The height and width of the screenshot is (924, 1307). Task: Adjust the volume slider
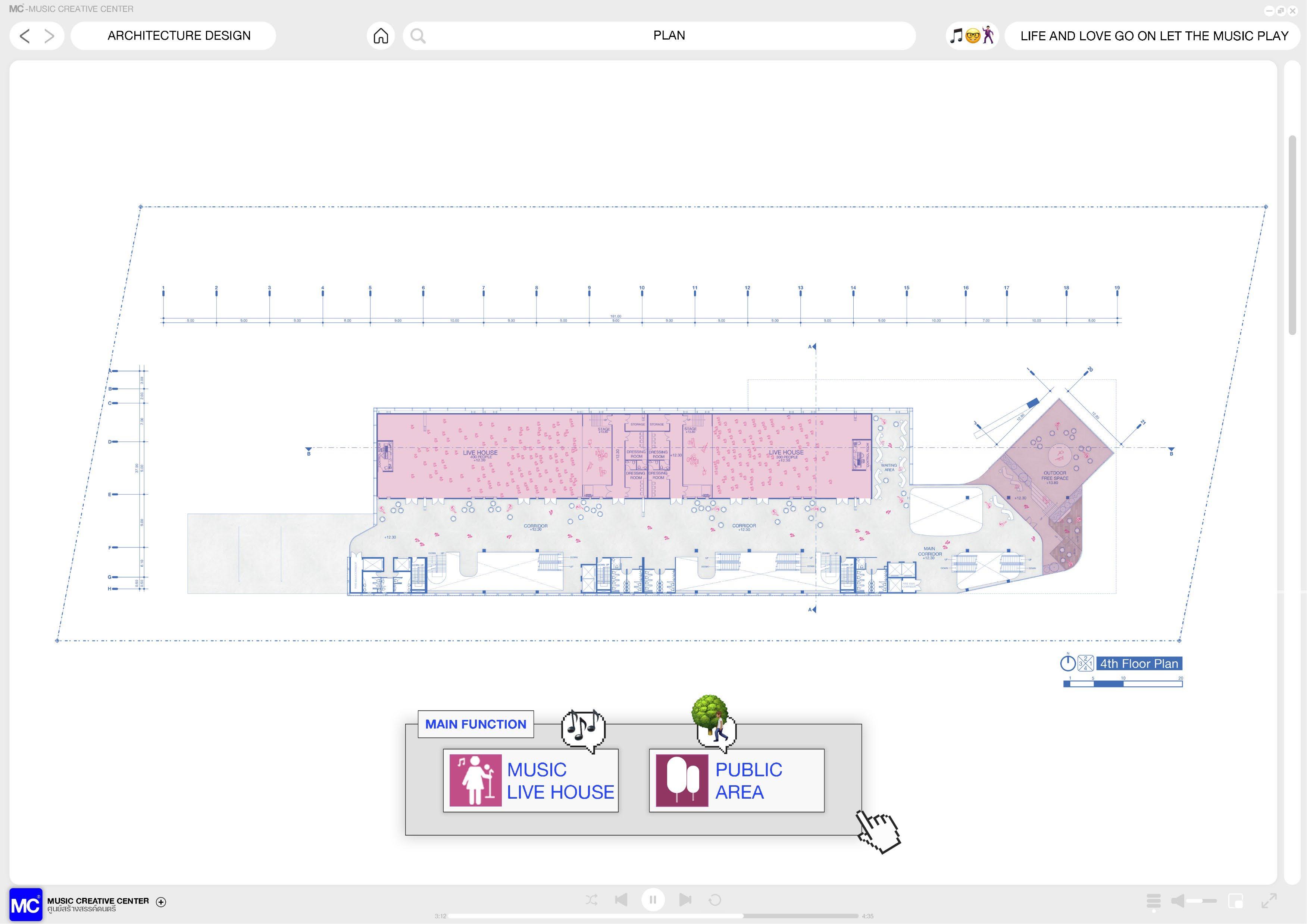[1201, 900]
